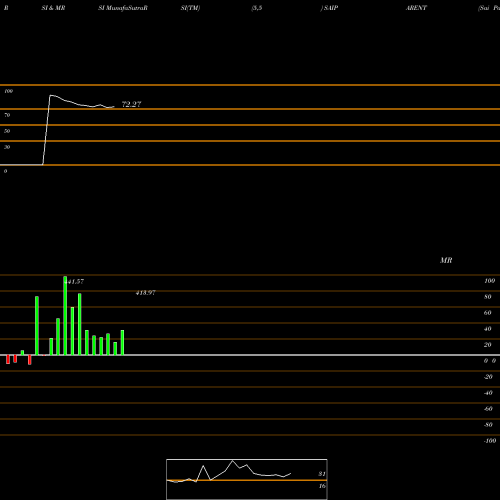Select the -100 label on right axis
500x500 pixels.
pos(490,441)
